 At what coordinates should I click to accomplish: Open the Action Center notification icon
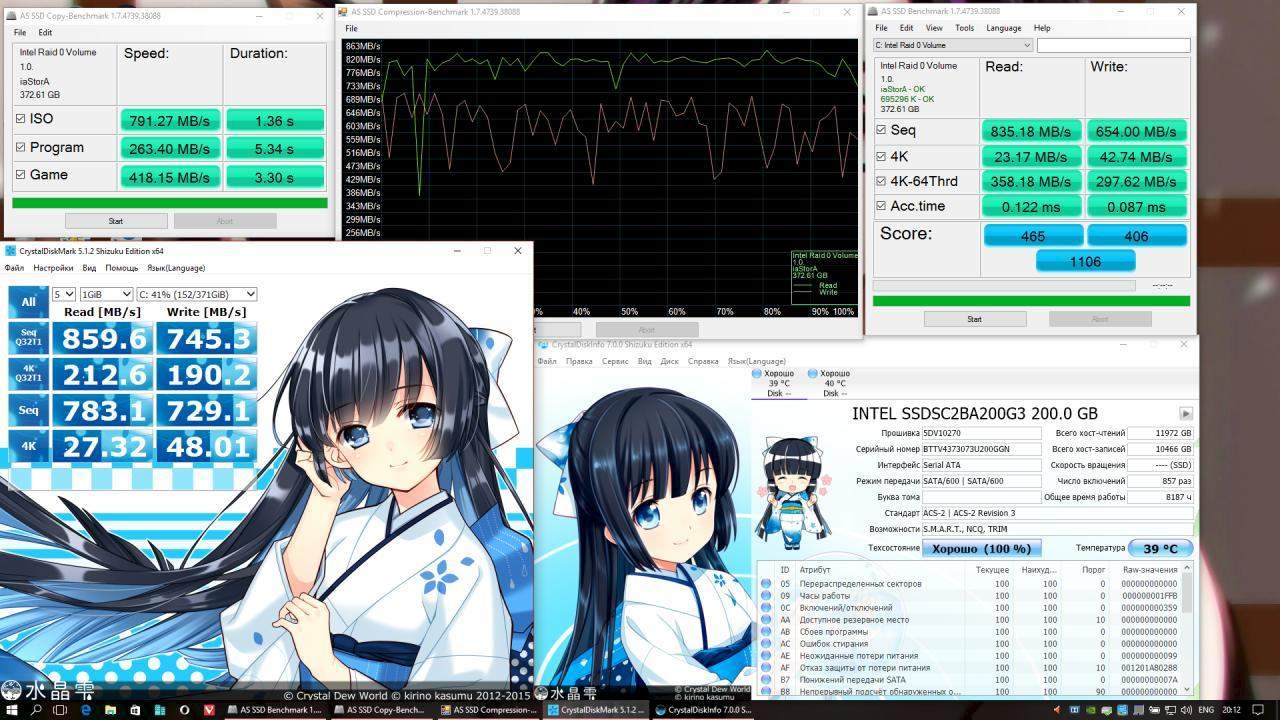[x=1262, y=710]
